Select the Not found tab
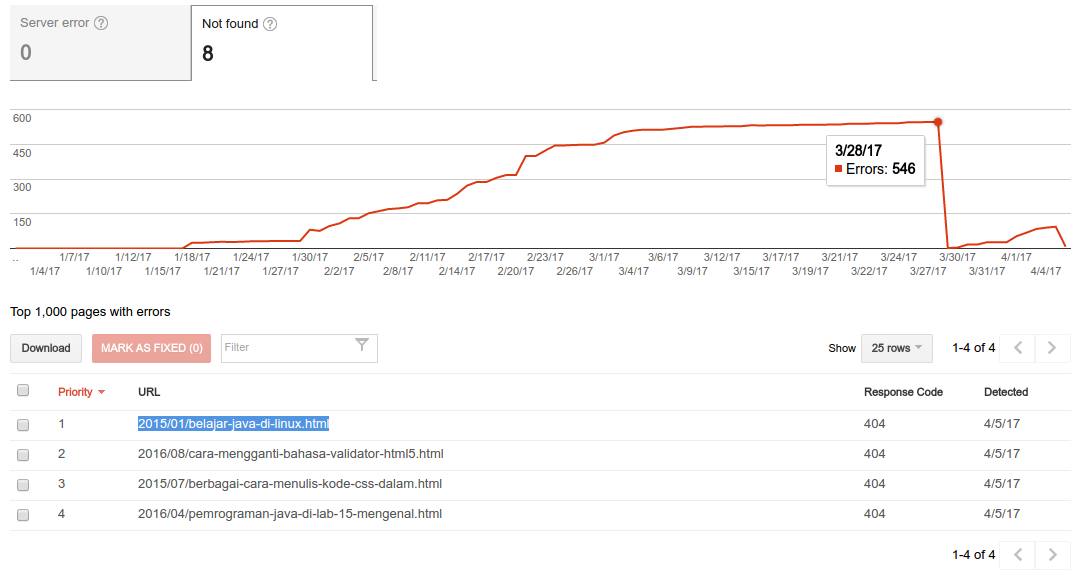 pyautogui.click(x=282, y=43)
